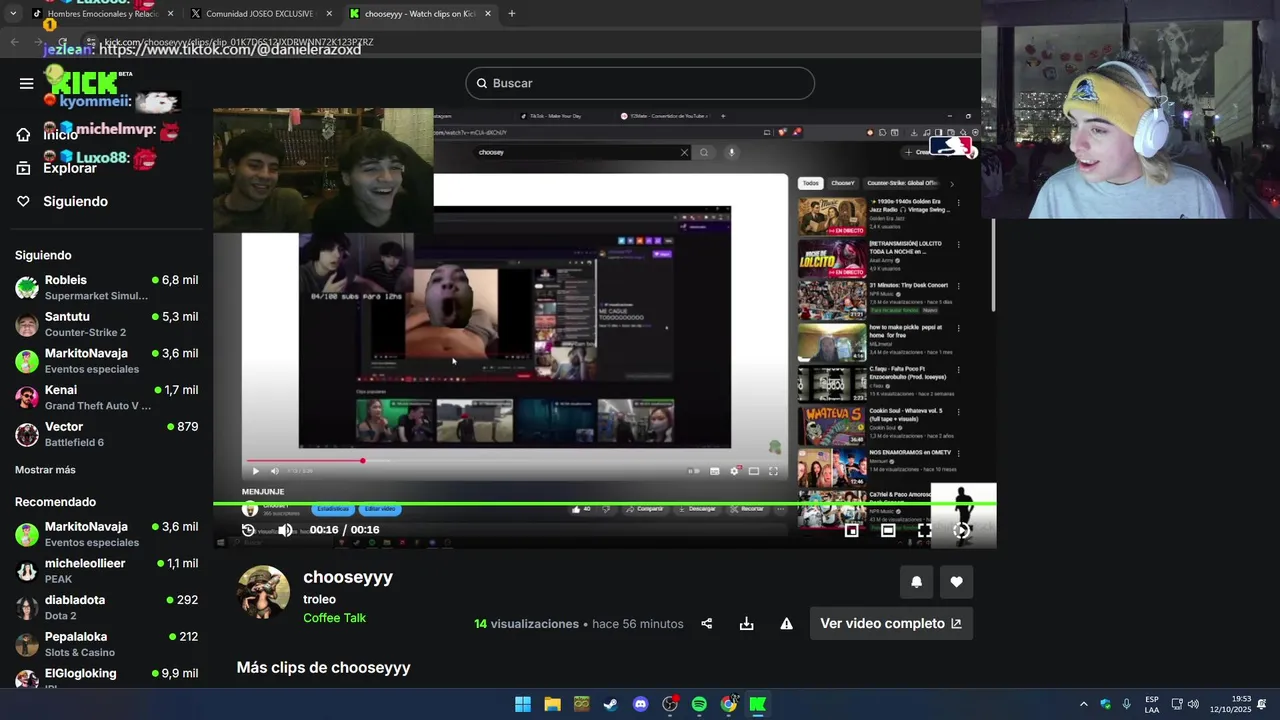Image resolution: width=1280 pixels, height=720 pixels.
Task: Toggle notifications bell for chooseyyy
Action: click(x=916, y=582)
